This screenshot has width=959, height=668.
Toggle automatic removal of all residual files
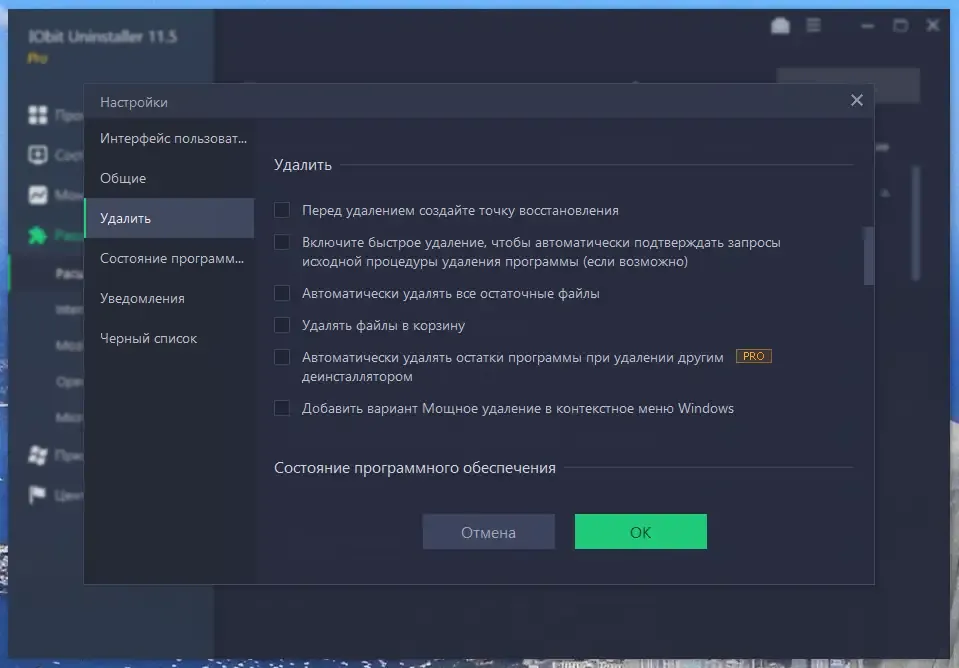282,293
